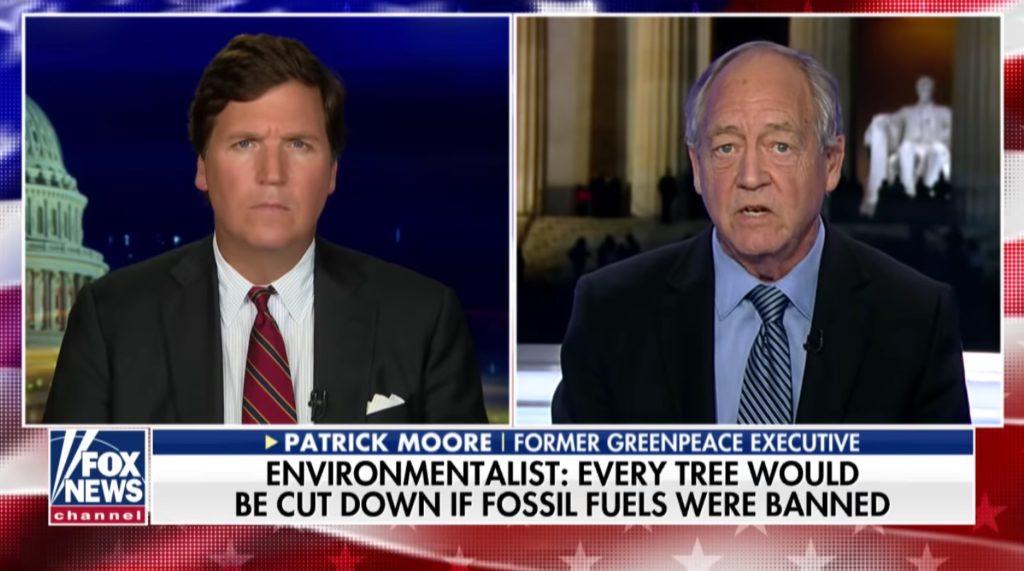This screenshot has width=1024, height=571.
Task: Select the Patrick Moore name caption
Action: [388, 442]
